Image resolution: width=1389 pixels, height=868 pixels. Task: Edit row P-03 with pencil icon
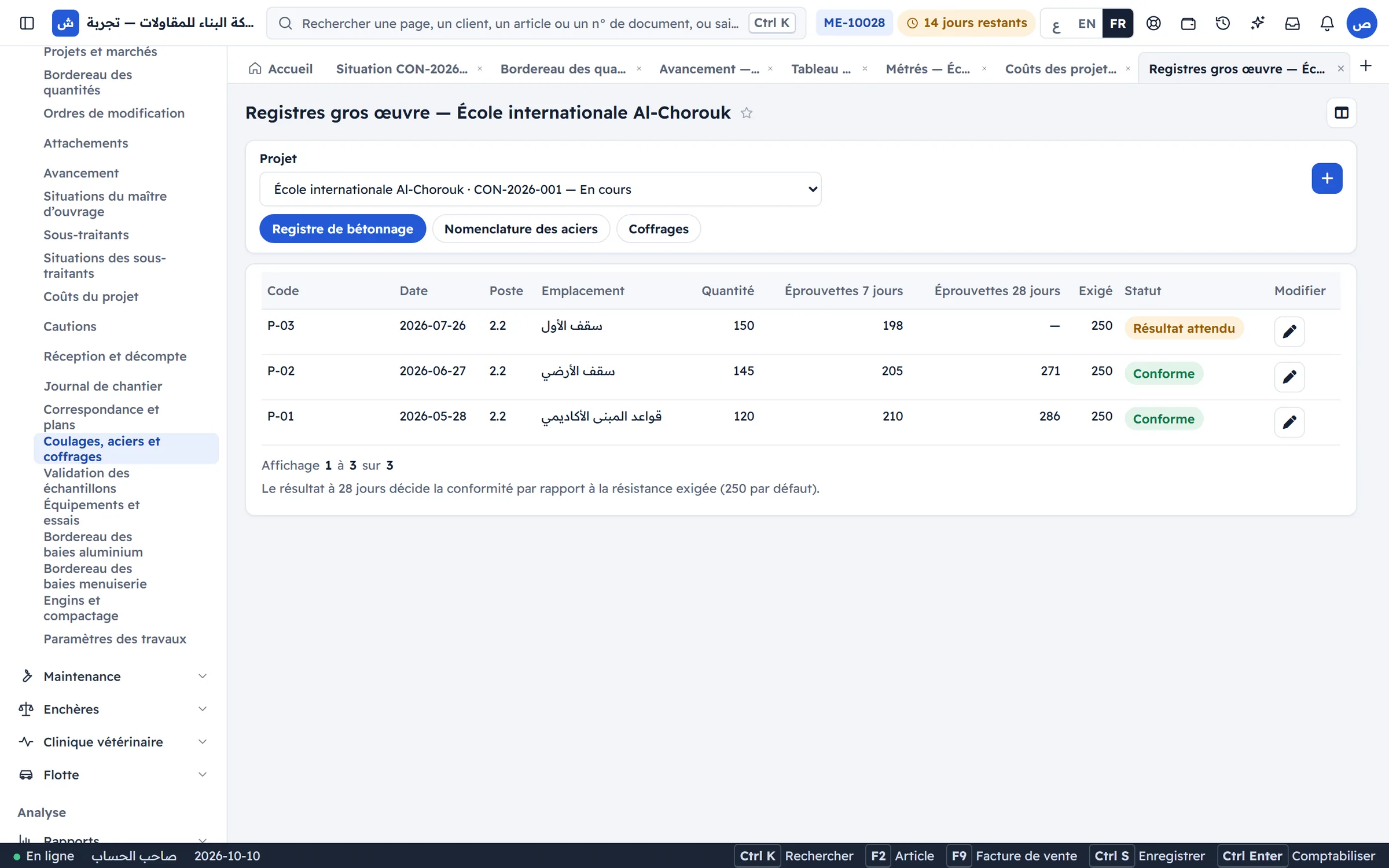coord(1289,332)
